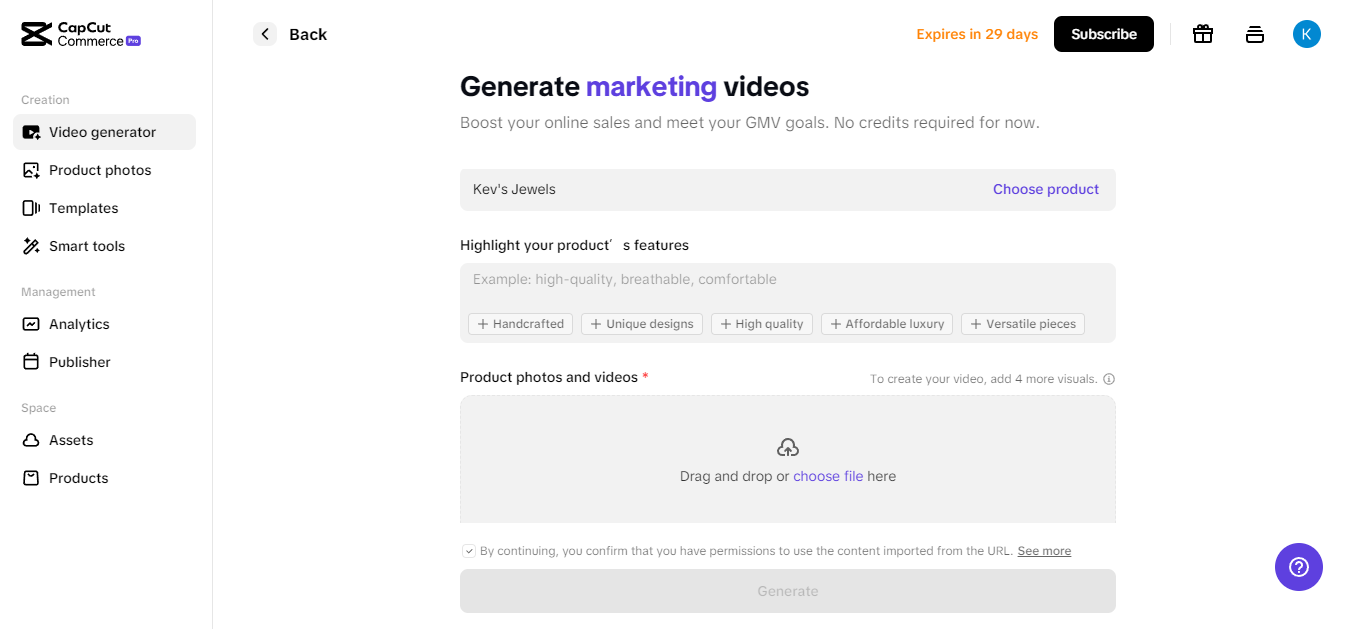Click the Subscribe button

[1103, 34]
